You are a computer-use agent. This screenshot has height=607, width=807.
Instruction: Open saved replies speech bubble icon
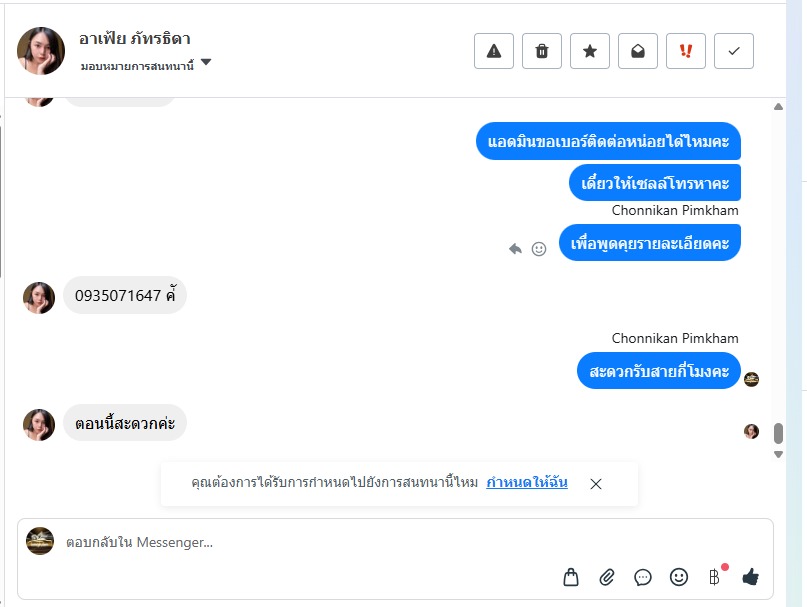pyautogui.click(x=643, y=578)
